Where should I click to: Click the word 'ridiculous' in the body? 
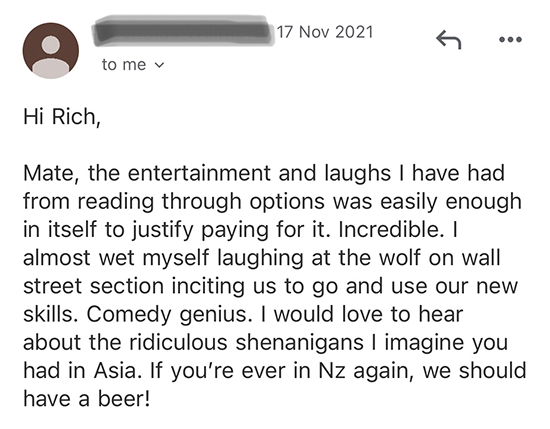178,342
